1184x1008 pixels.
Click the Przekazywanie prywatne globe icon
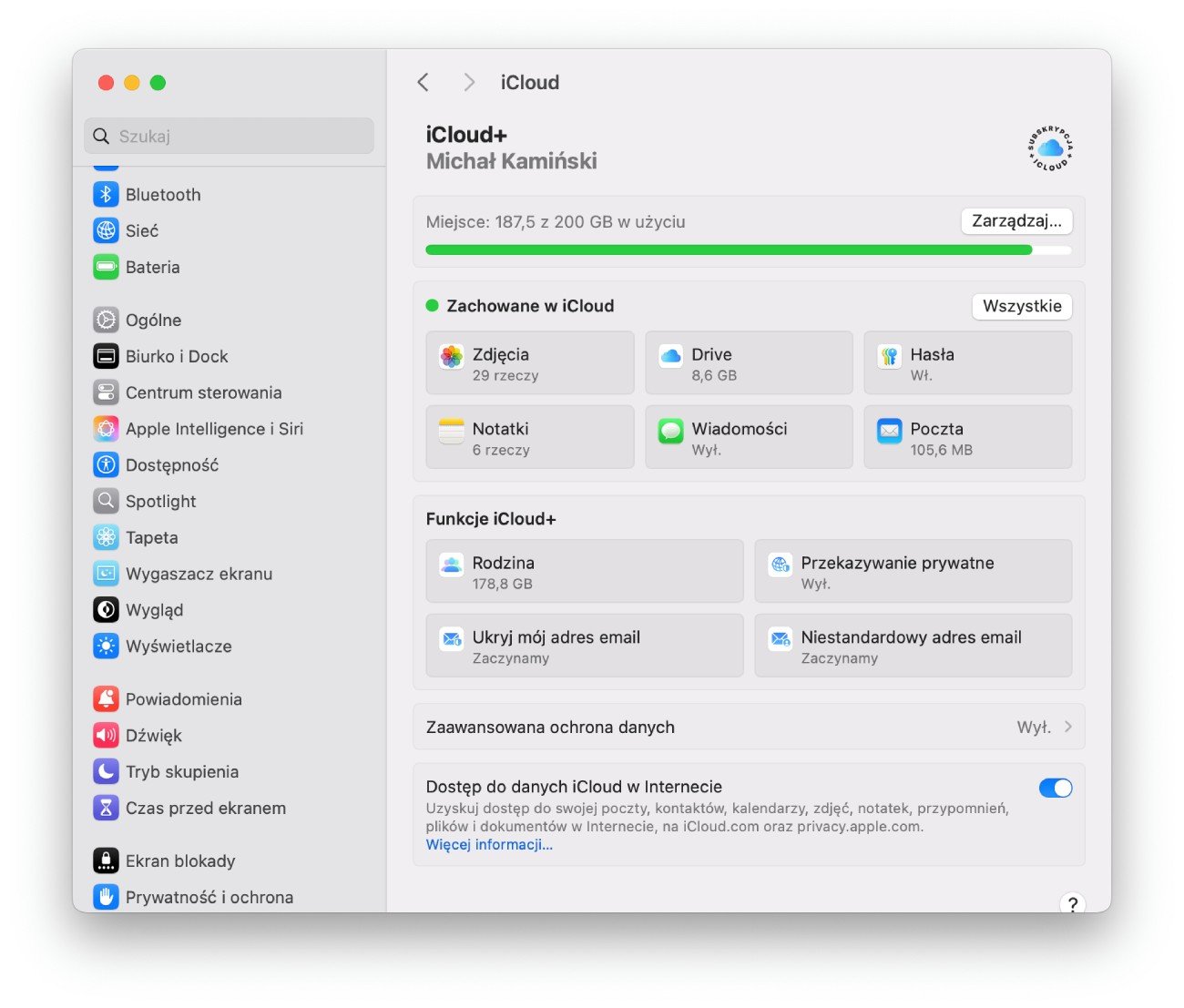point(780,565)
